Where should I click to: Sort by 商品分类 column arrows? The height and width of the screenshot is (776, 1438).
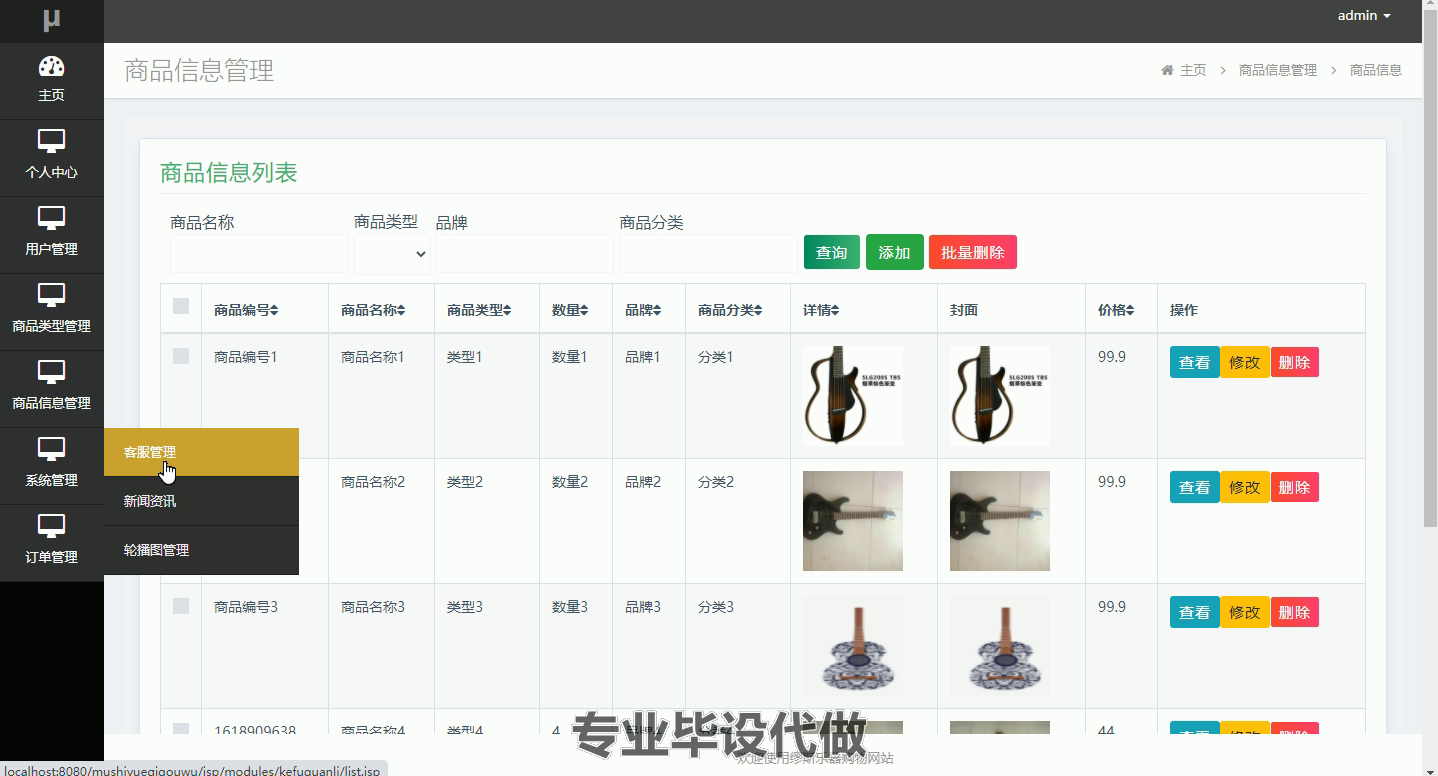point(758,311)
